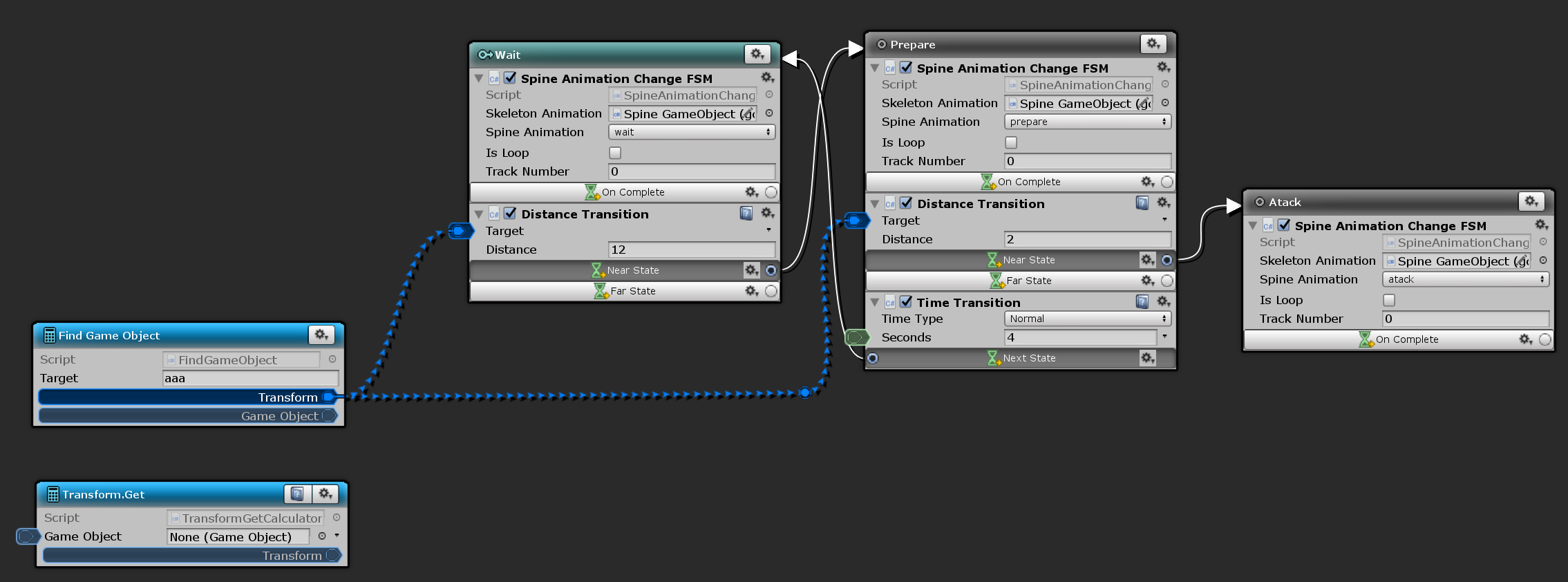Disable Time Transition behaviour checkbox in Prepare
This screenshot has width=1568, height=582.
(906, 302)
